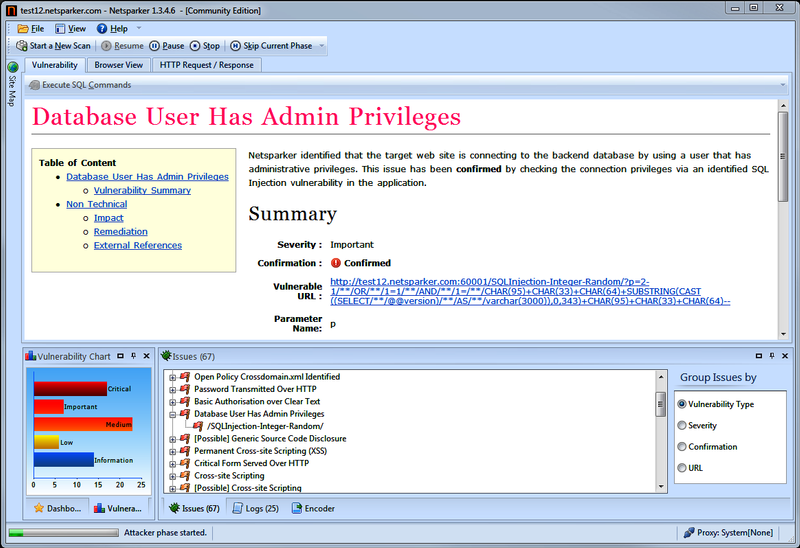
Task: Expand Generic Source Code Disclosure node
Action: coord(172,439)
